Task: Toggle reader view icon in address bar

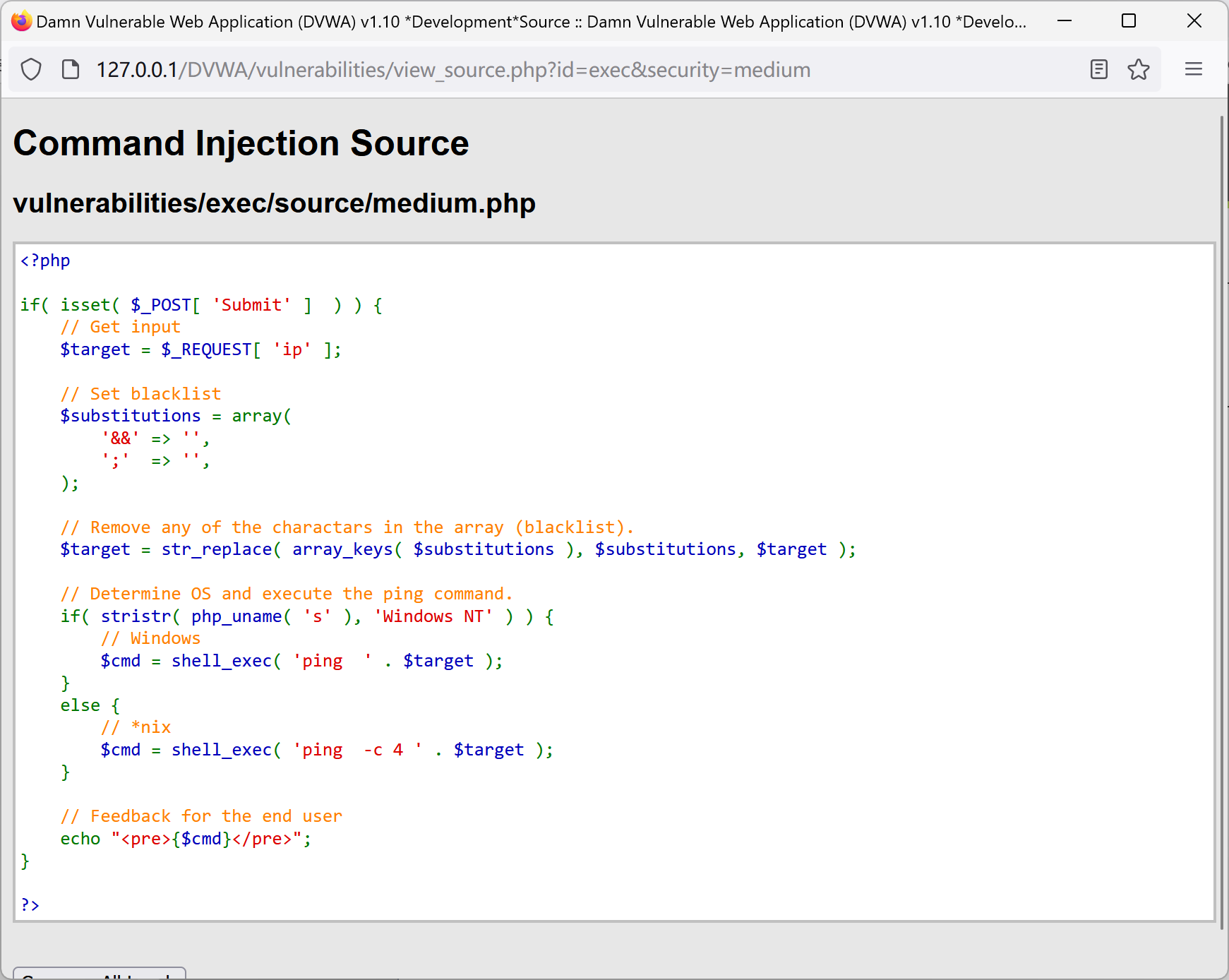Action: pyautogui.click(x=1099, y=69)
